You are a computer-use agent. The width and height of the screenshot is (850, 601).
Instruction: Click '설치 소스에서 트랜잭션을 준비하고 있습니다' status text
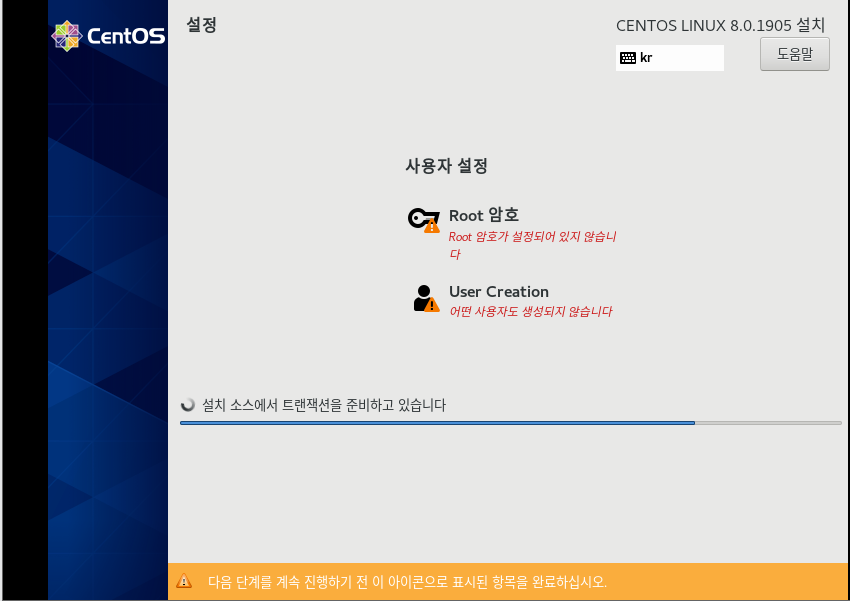click(x=324, y=405)
